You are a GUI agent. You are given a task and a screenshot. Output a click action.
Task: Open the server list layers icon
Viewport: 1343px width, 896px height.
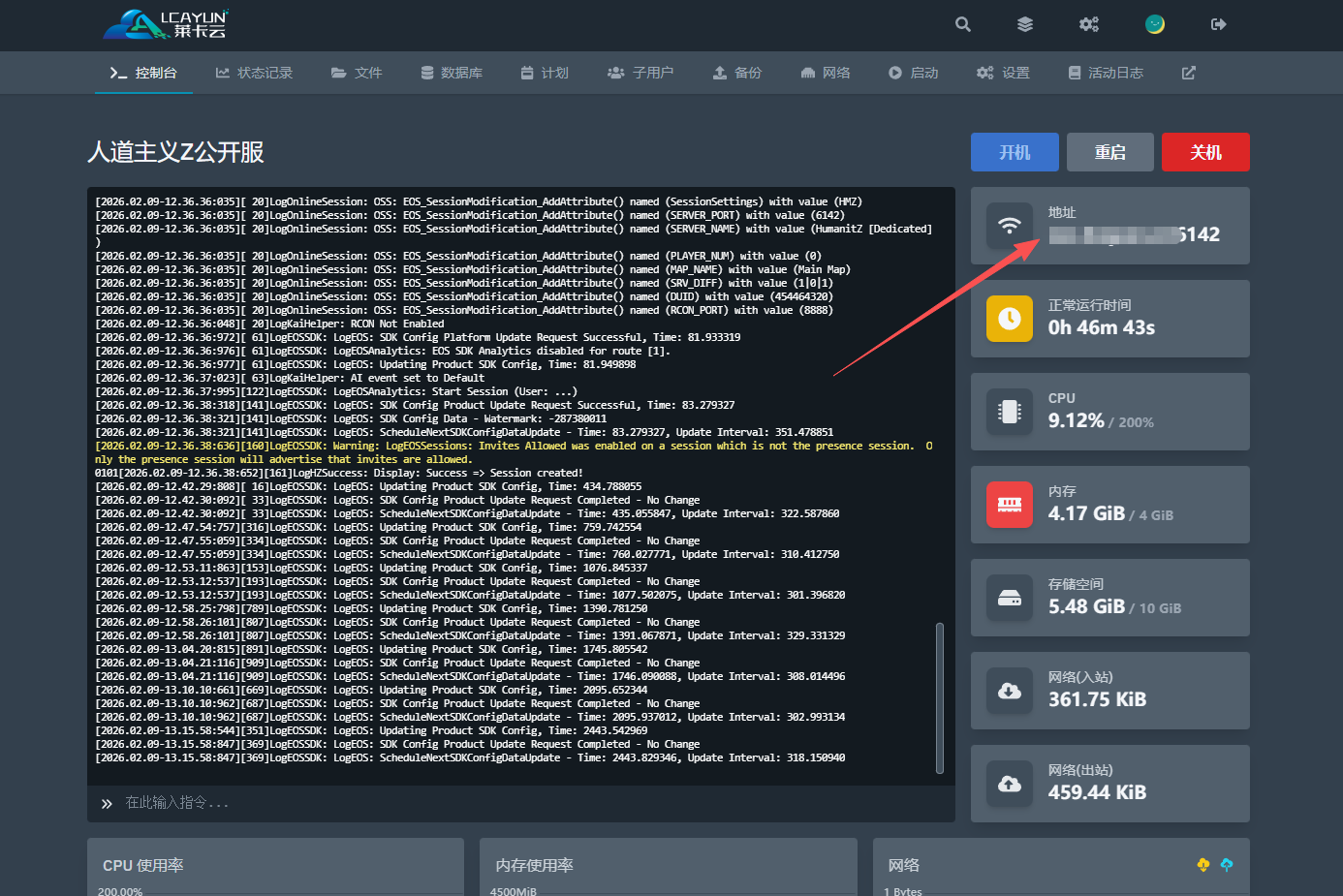pos(1025,24)
